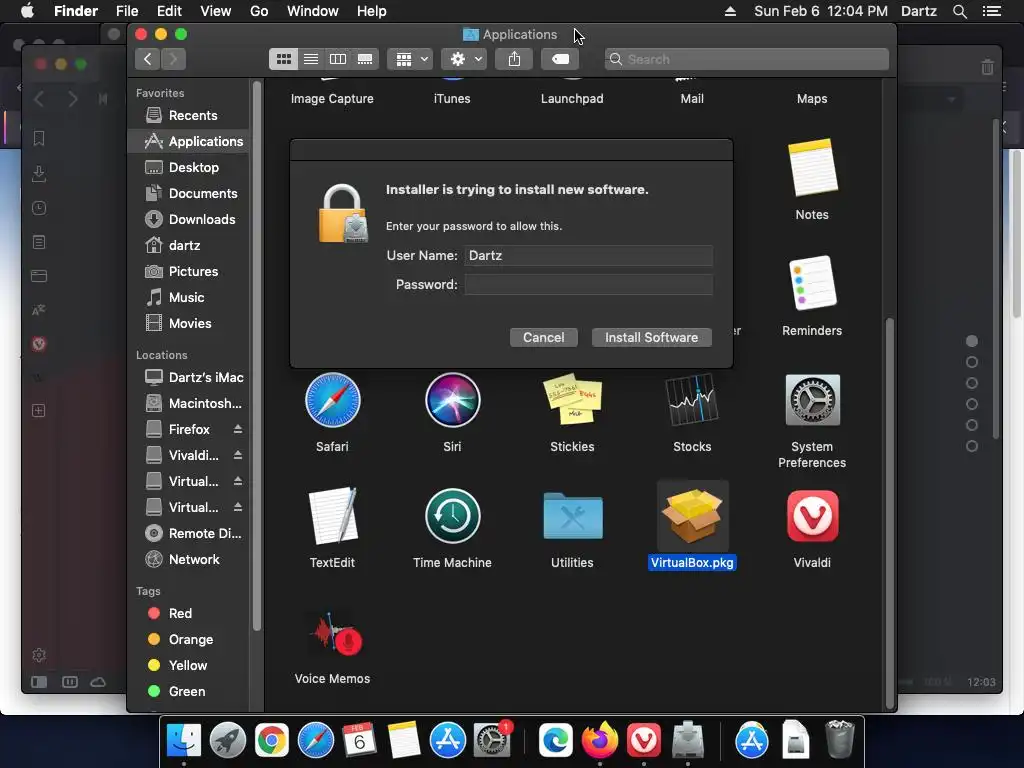Open the Siri app icon
The height and width of the screenshot is (768, 1024).
452,400
